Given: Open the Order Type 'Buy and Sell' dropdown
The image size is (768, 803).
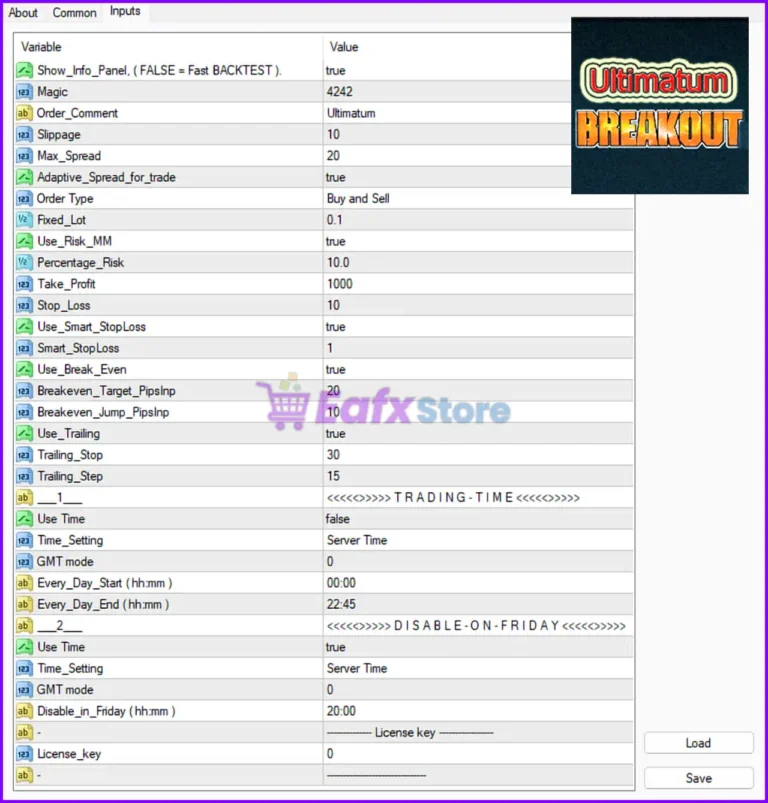Looking at the screenshot, I should [358, 198].
